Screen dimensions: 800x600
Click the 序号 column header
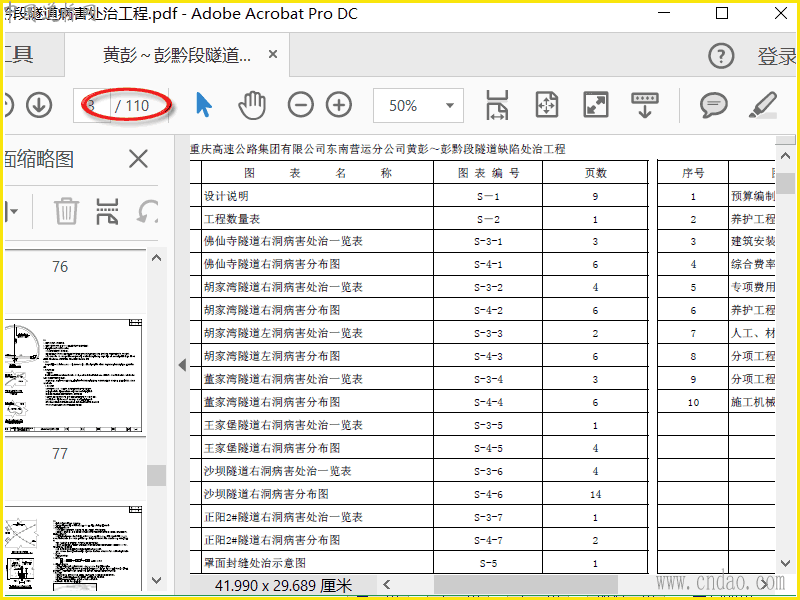pyautogui.click(x=693, y=173)
